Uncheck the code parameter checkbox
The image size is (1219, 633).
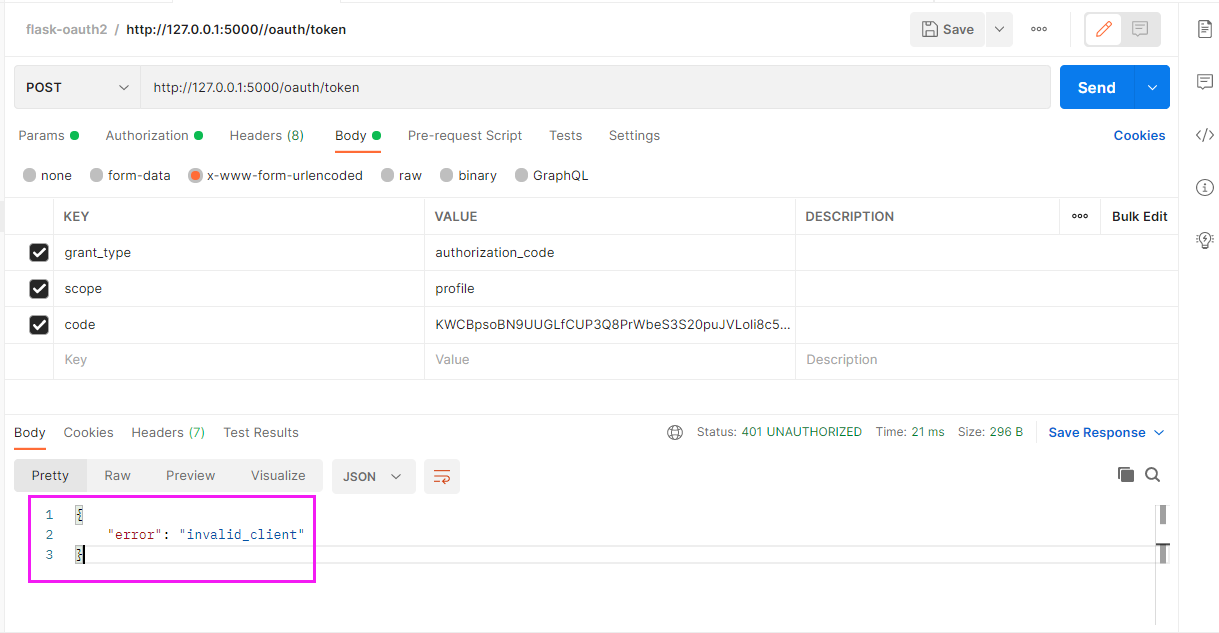click(x=39, y=325)
